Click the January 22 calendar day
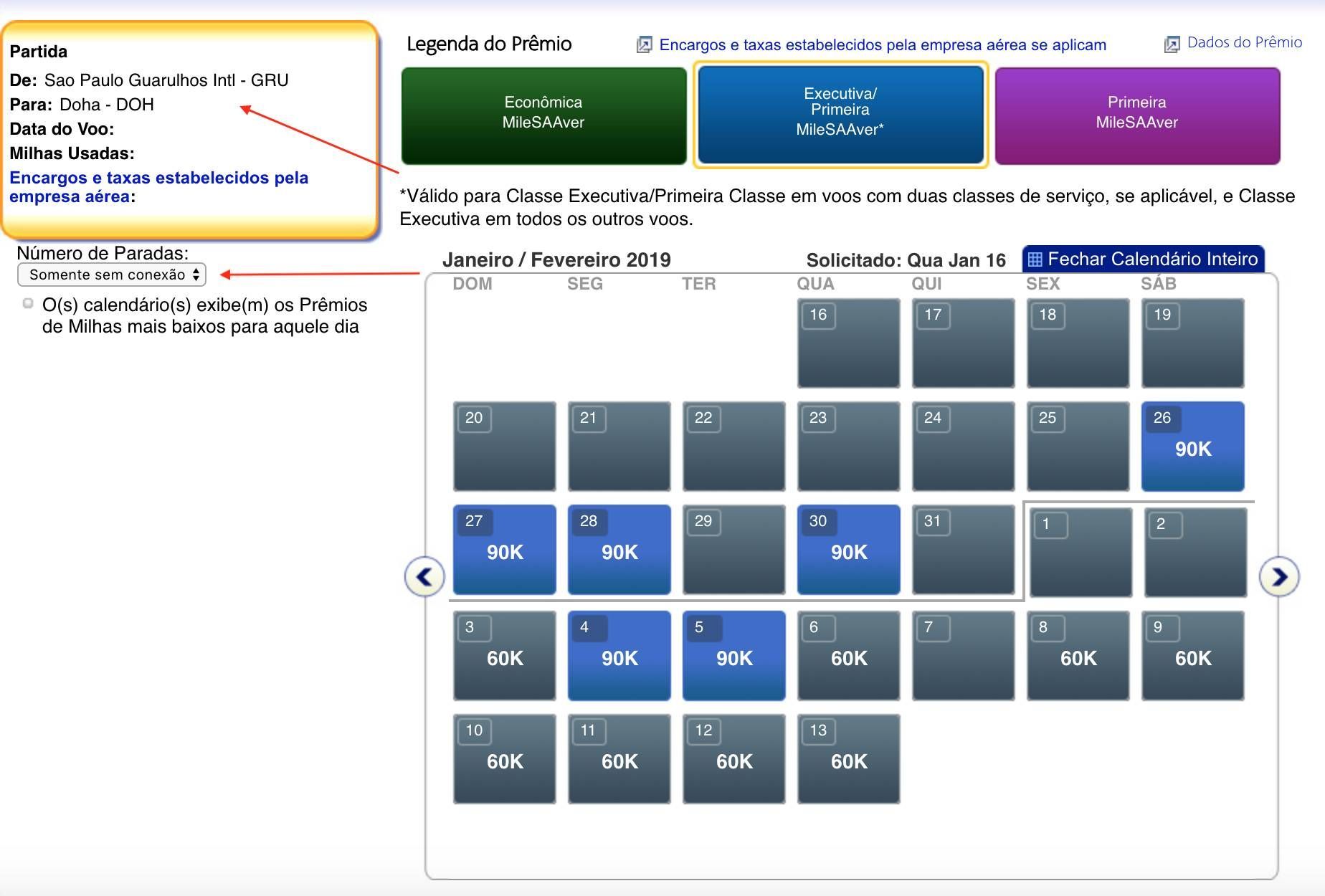1325x896 pixels. click(x=733, y=446)
